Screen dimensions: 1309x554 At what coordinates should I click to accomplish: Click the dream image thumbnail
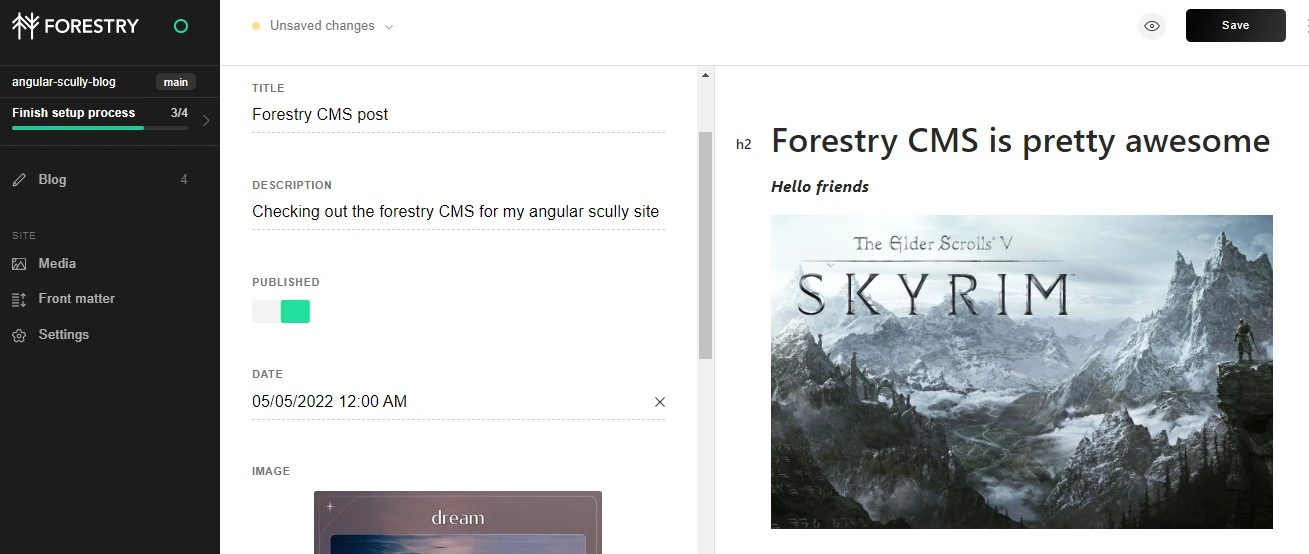[x=458, y=522]
